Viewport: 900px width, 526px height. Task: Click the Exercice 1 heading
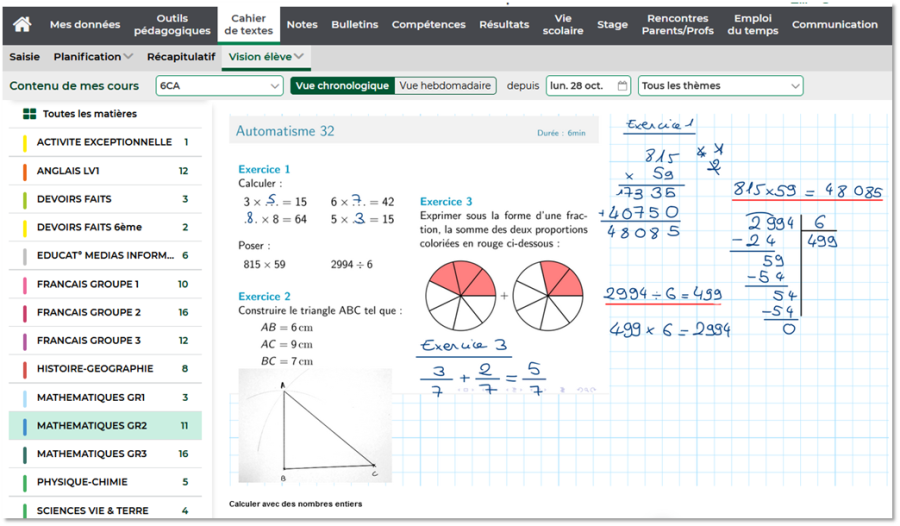click(264, 169)
